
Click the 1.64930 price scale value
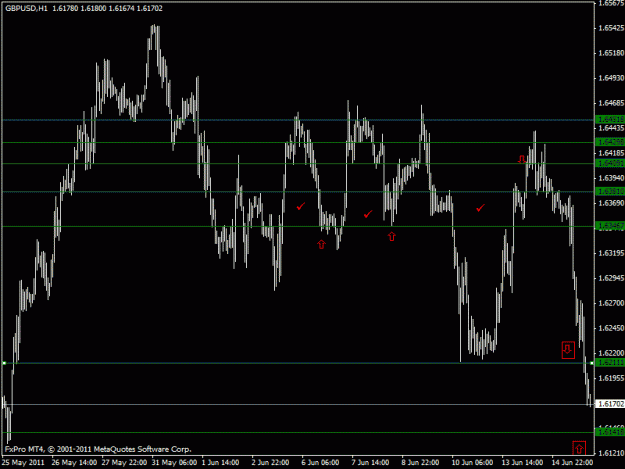[x=611, y=78]
